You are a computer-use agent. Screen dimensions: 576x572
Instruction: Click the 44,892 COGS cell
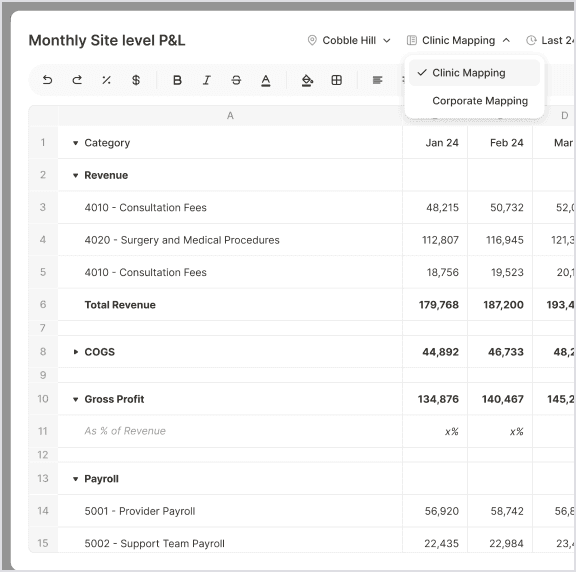click(435, 352)
